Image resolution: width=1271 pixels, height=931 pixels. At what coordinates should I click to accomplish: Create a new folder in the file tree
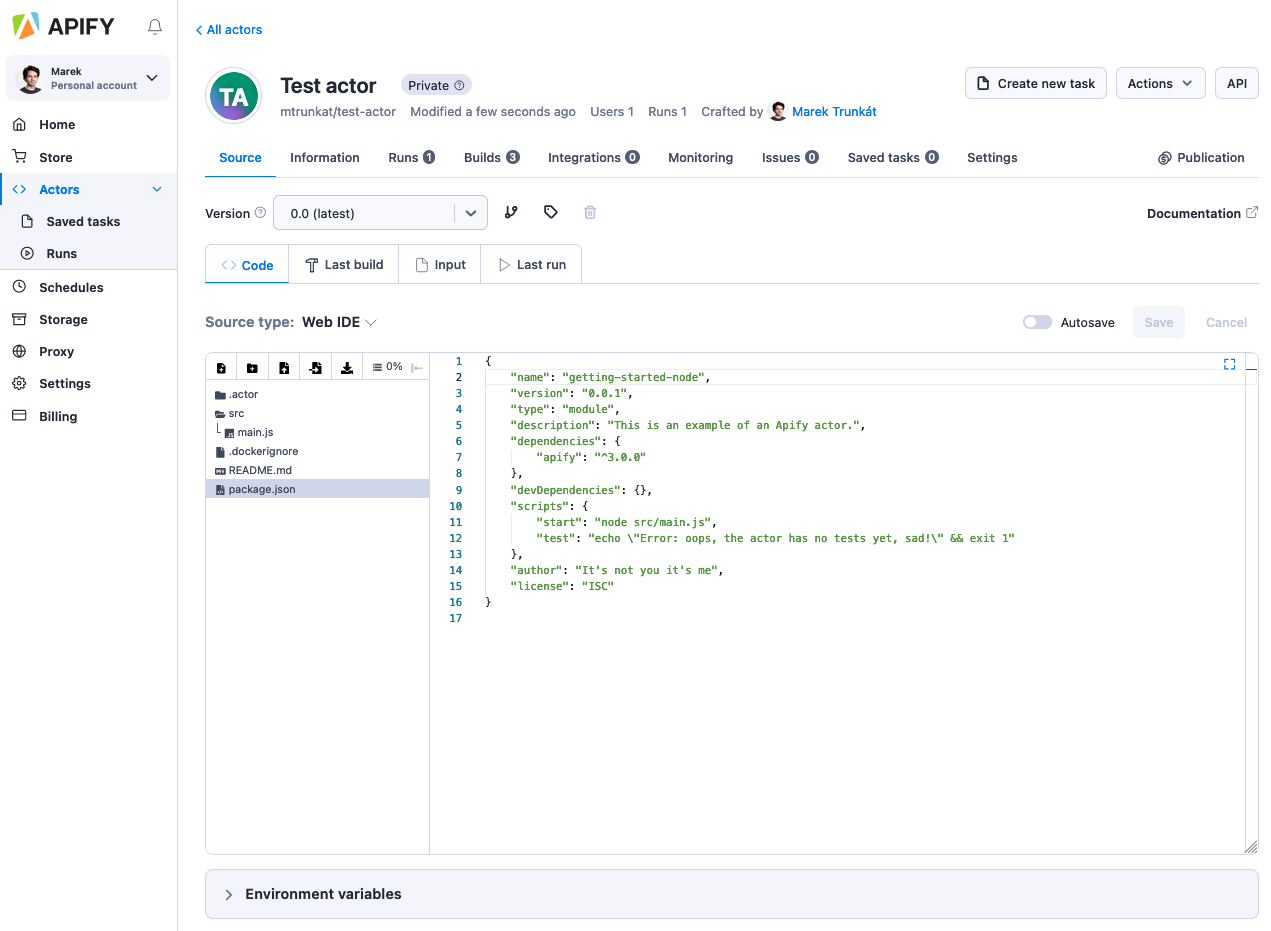click(252, 366)
